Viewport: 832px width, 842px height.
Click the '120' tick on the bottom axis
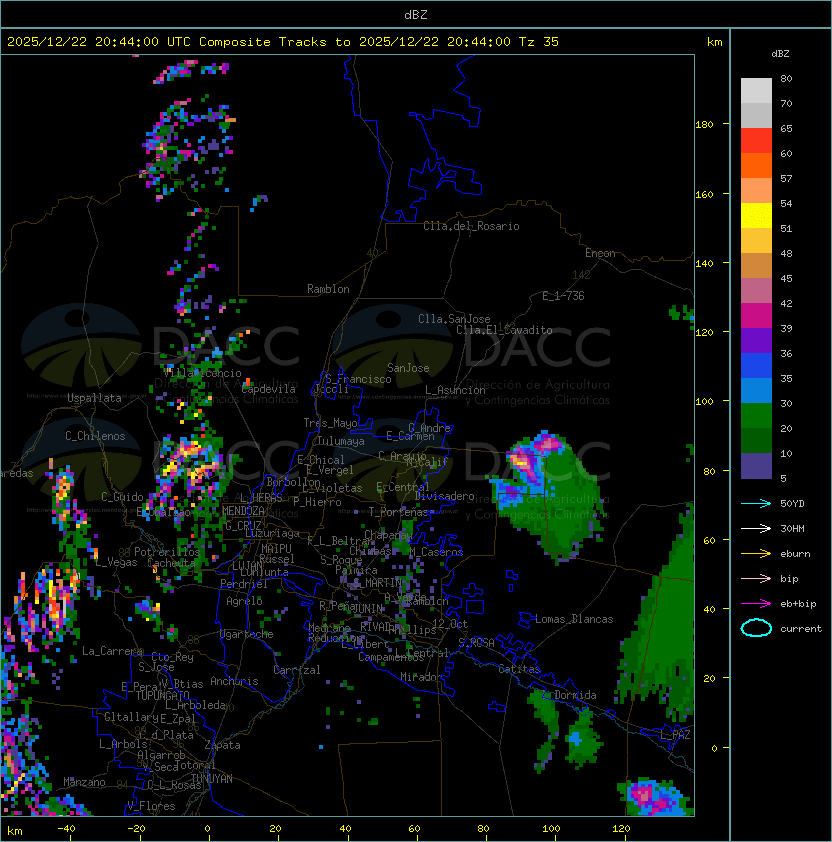point(621,829)
